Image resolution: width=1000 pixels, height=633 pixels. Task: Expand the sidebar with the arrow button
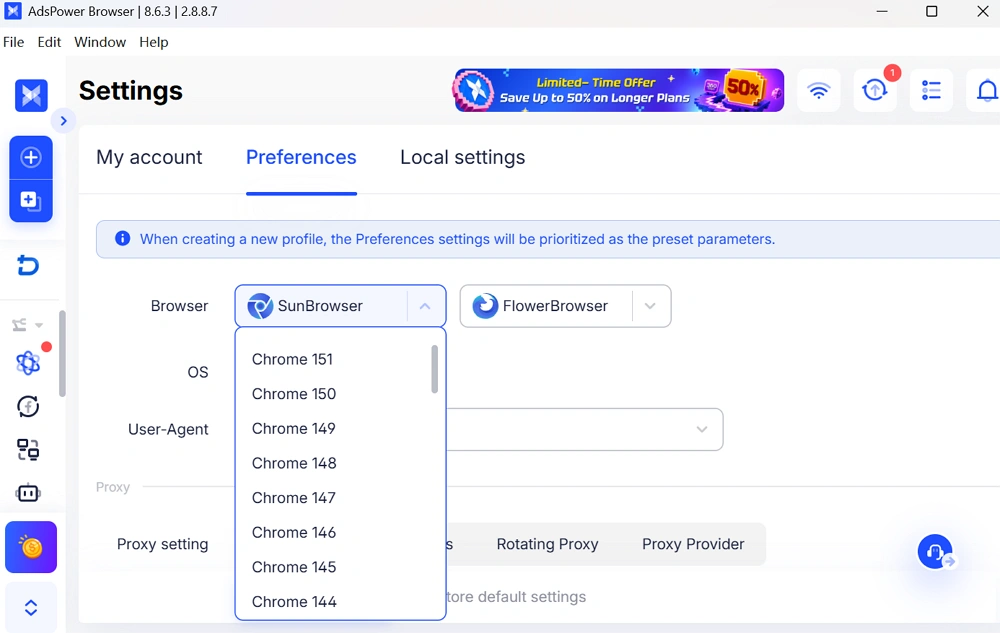(63, 120)
